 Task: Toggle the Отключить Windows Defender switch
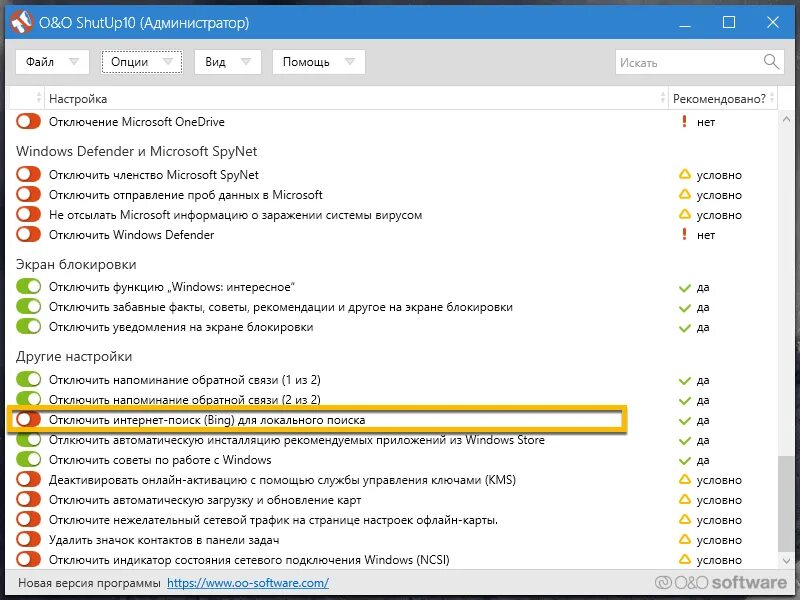[28, 234]
